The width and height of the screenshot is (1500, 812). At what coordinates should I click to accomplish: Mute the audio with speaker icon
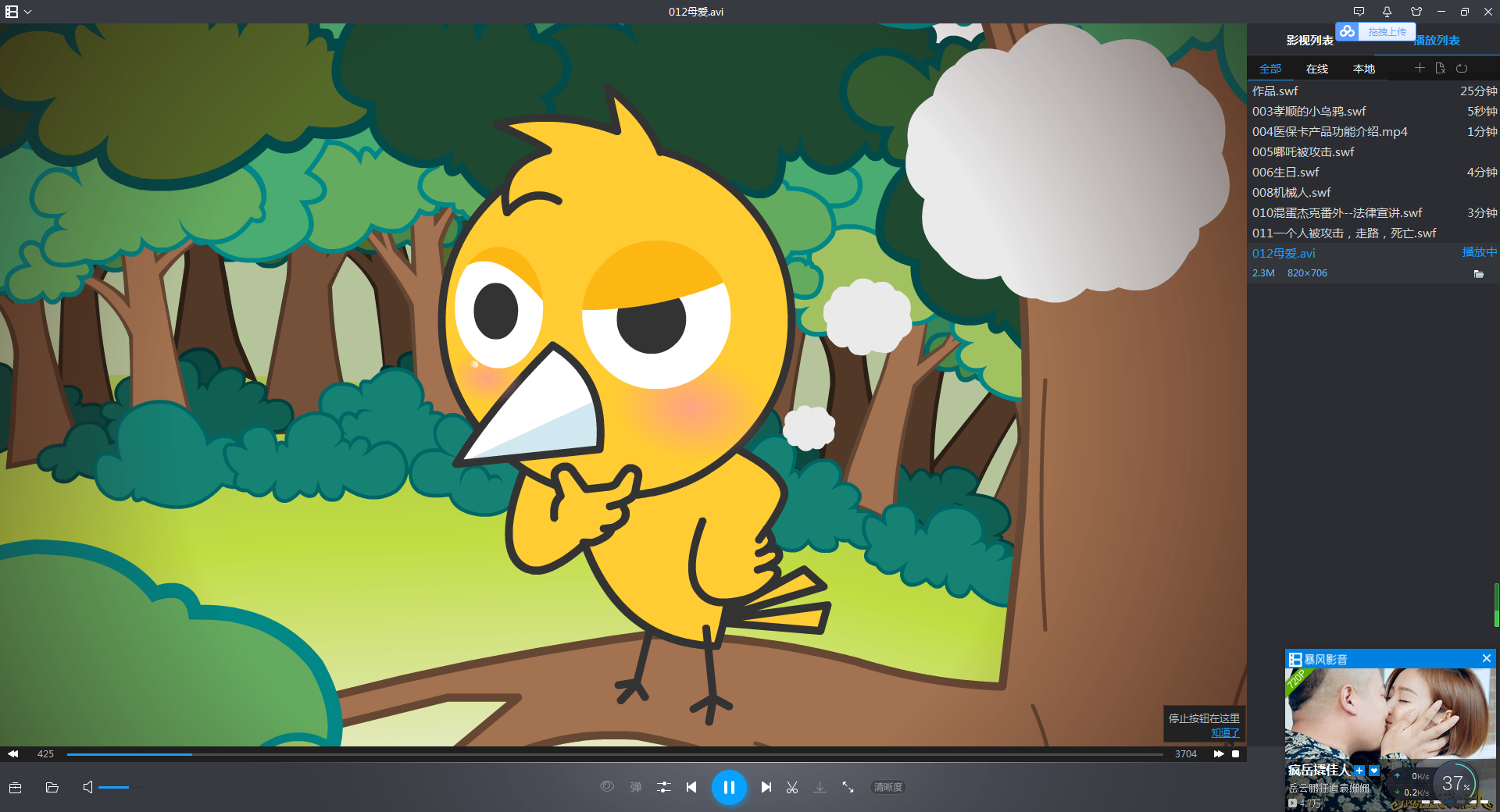pos(87,787)
